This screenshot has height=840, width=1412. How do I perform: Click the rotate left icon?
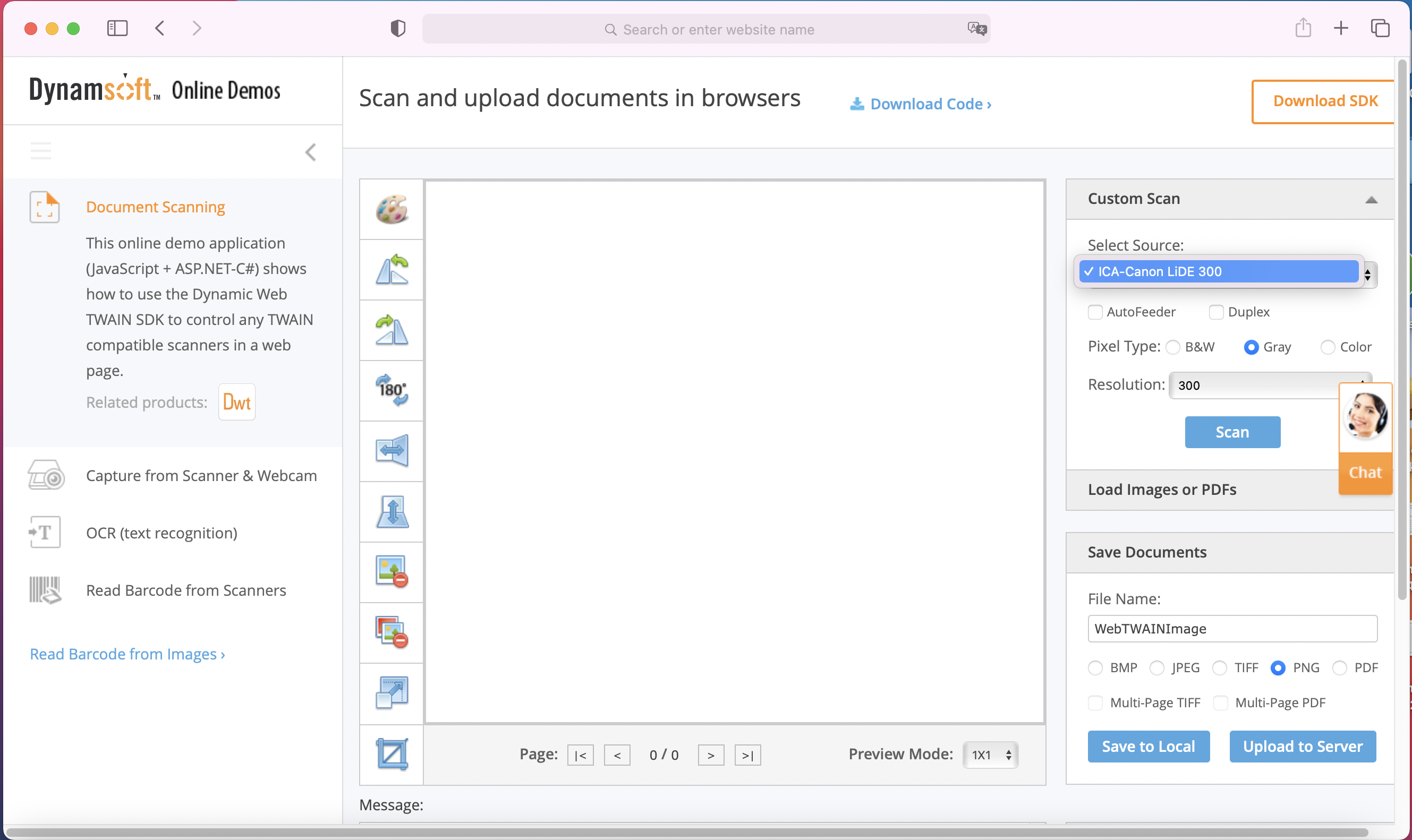pos(391,270)
